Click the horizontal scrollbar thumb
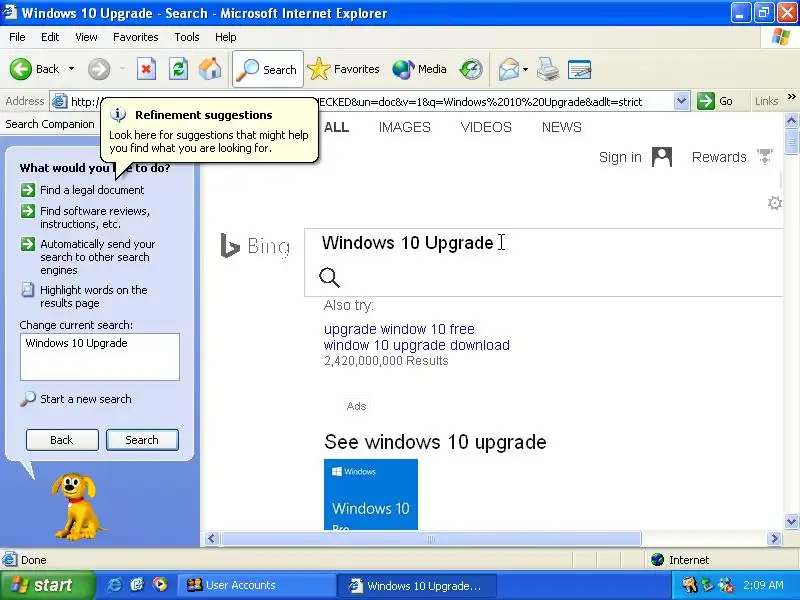This screenshot has height=600, width=800. (431, 538)
